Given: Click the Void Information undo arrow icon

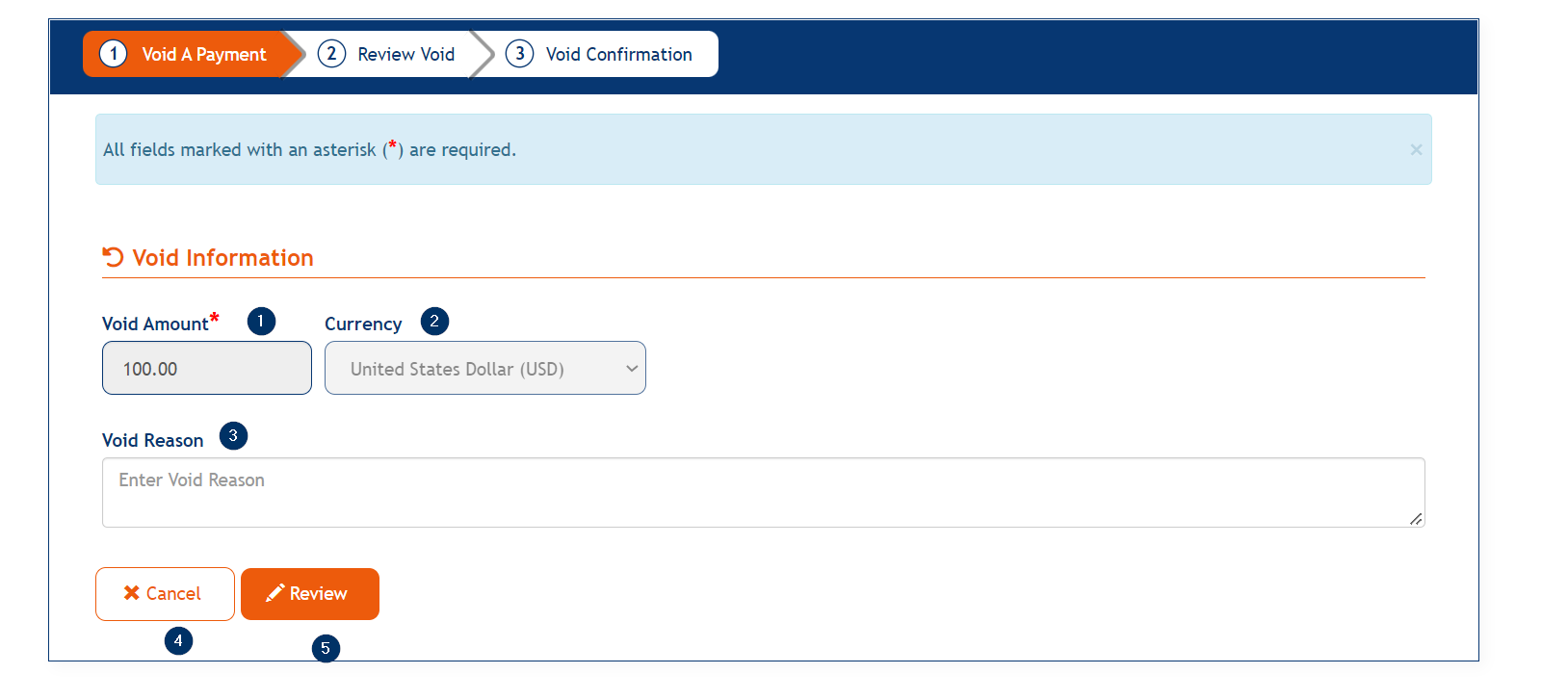Looking at the screenshot, I should [113, 257].
